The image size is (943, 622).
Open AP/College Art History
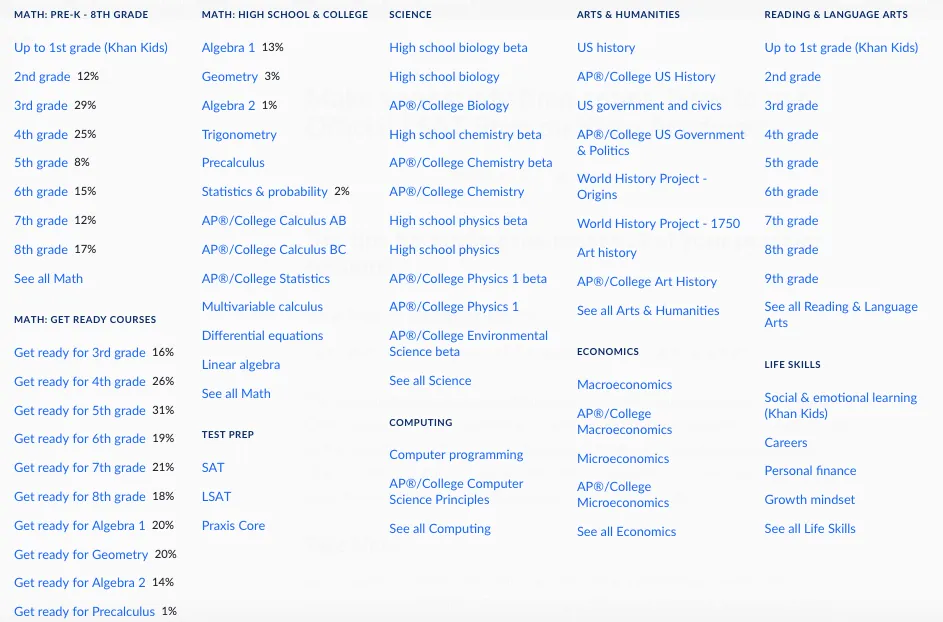click(647, 282)
